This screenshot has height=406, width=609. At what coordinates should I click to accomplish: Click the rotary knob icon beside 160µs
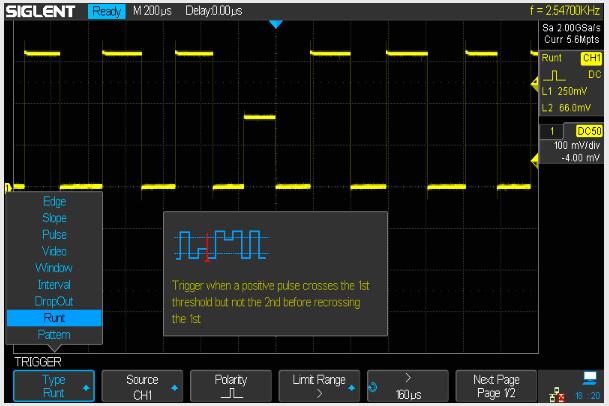pos(372,387)
